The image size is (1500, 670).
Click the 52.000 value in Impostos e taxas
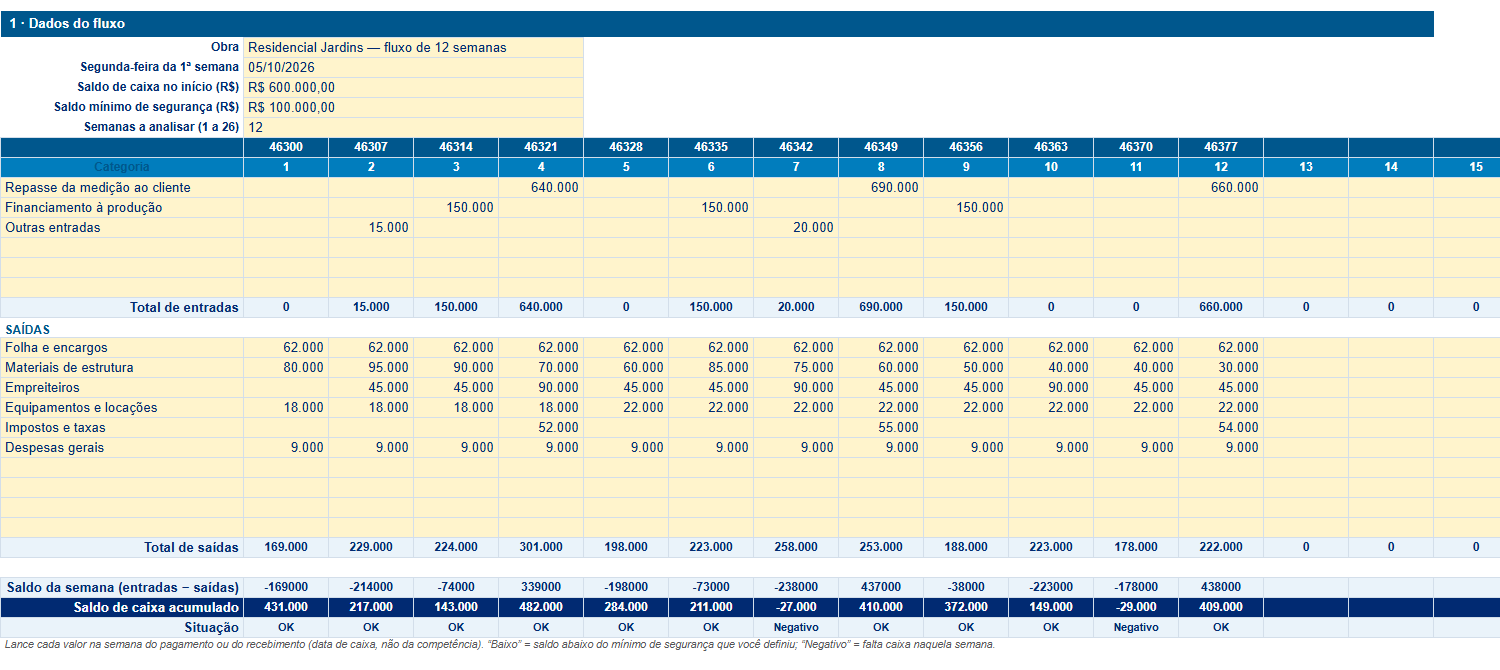541,427
